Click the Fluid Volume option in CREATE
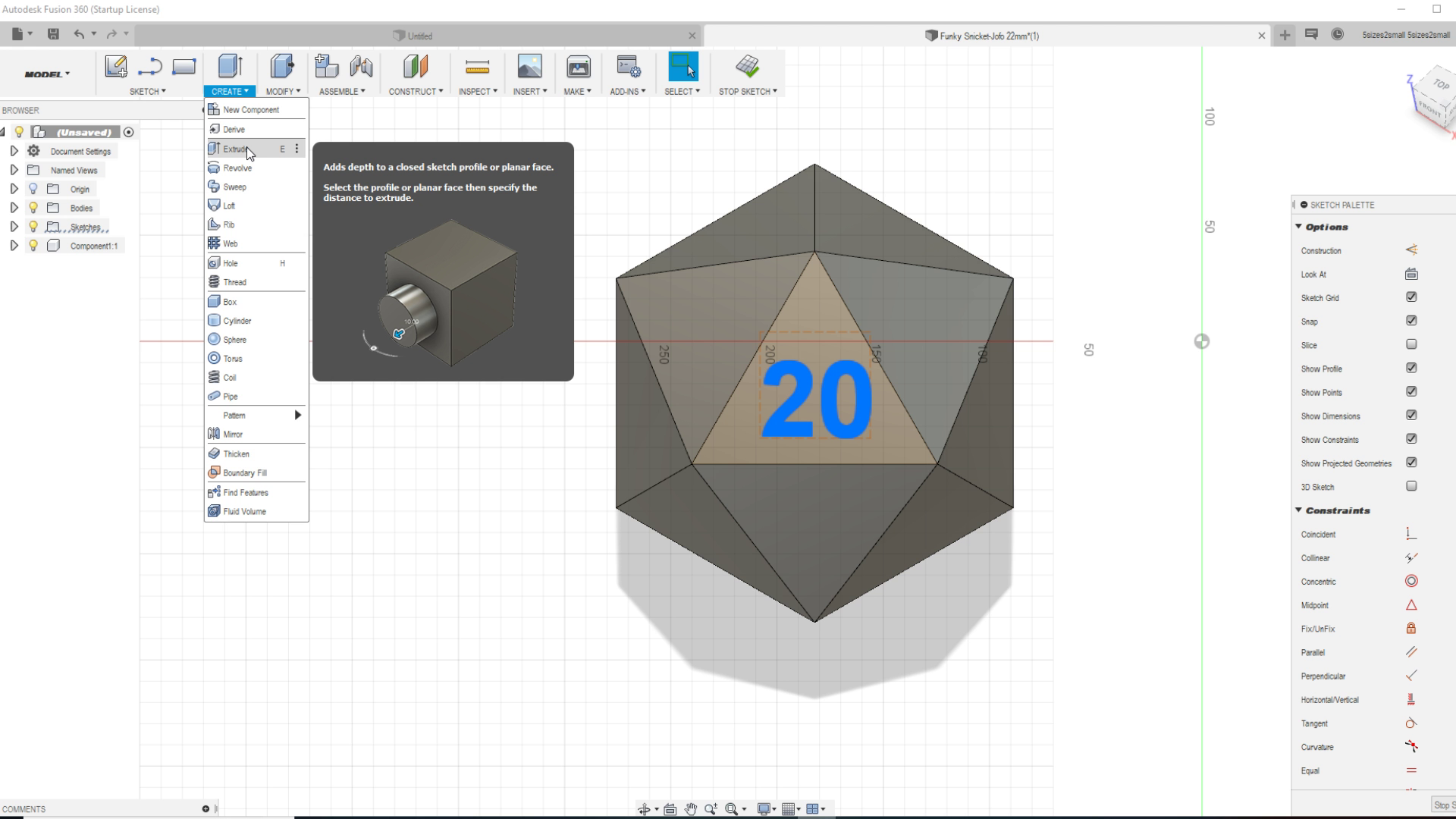Viewport: 1456px width, 819px height. click(x=246, y=511)
